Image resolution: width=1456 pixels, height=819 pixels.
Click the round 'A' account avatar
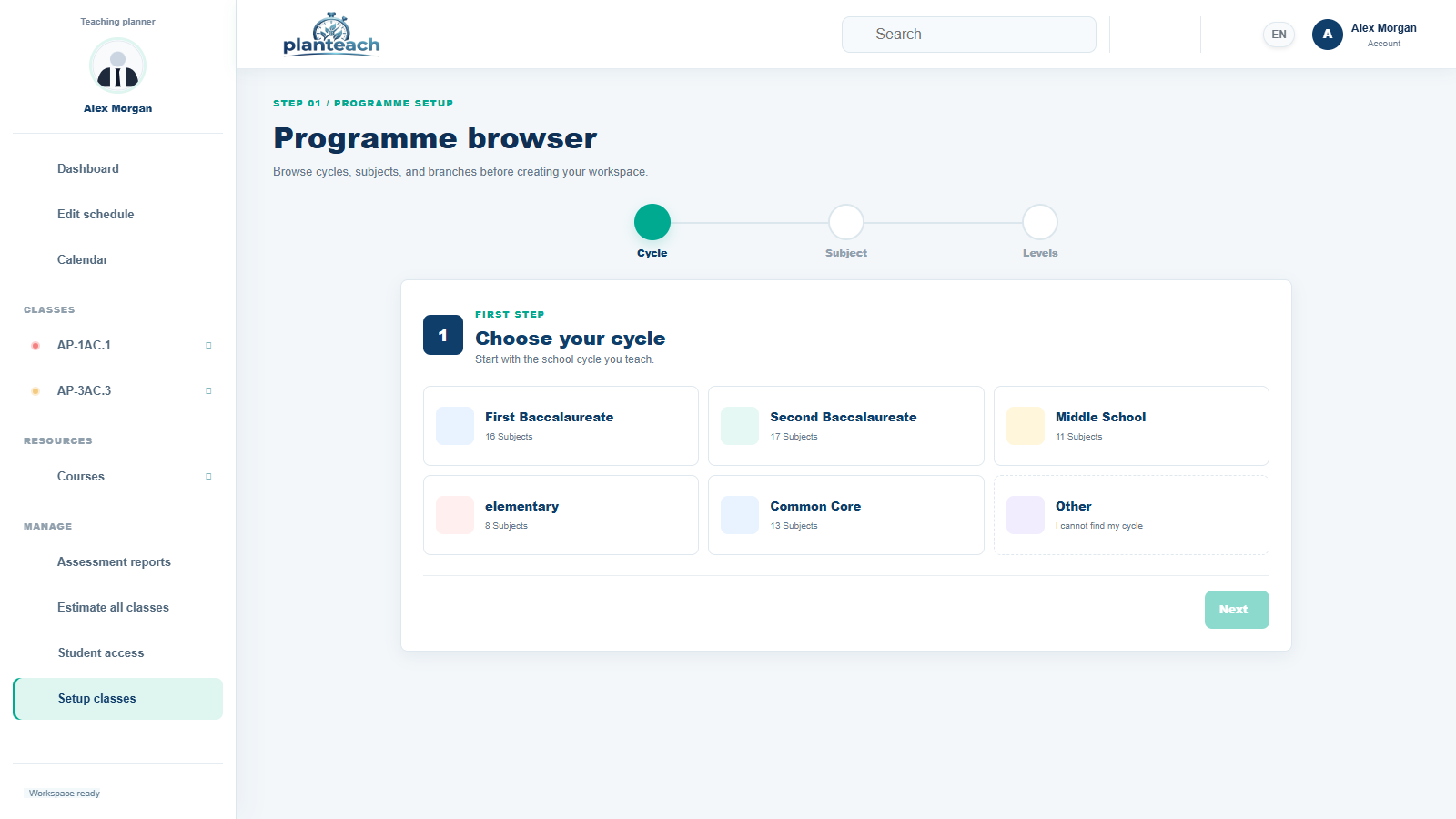pos(1328,35)
